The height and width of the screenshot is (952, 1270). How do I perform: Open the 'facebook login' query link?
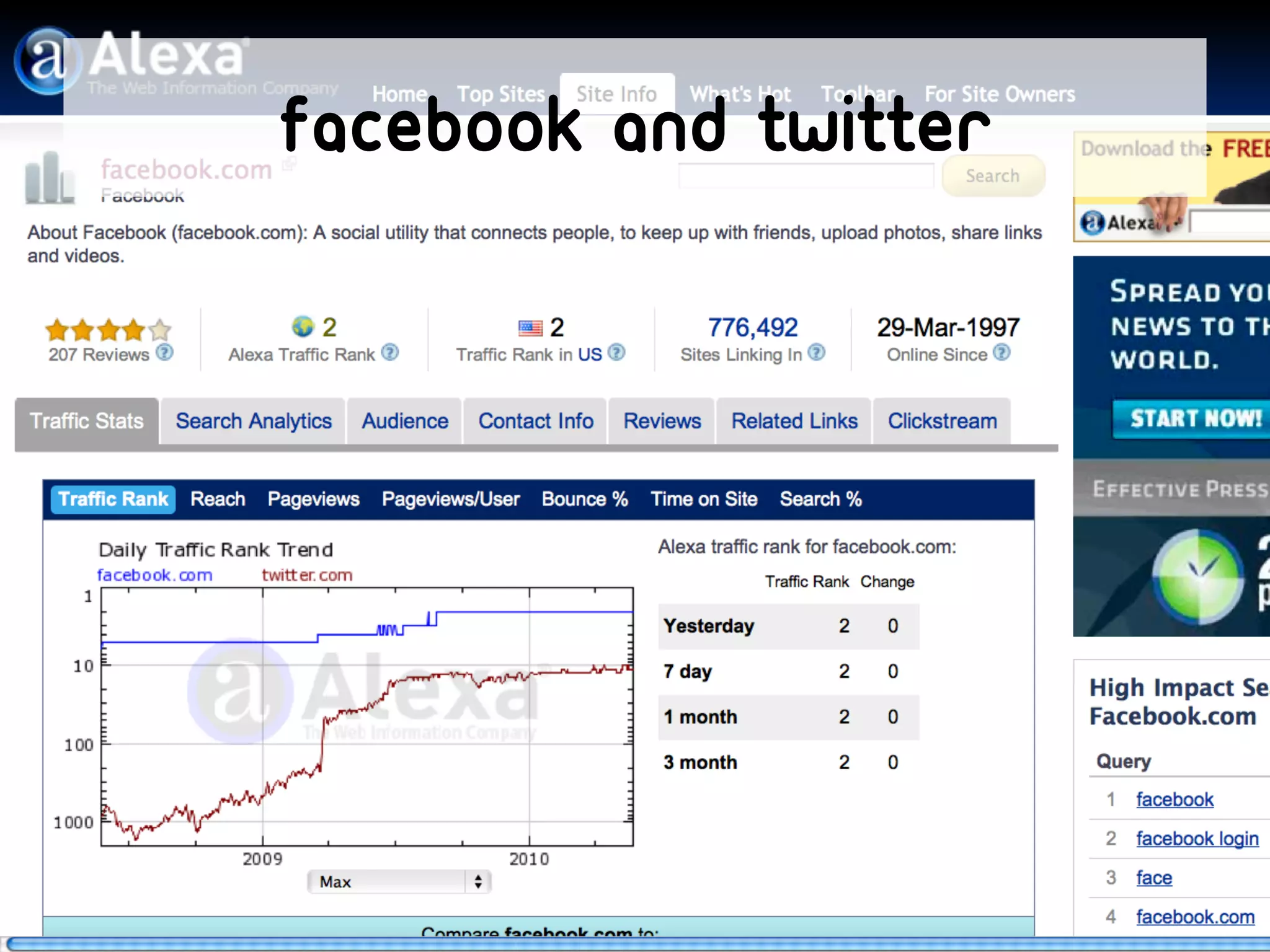[1197, 839]
